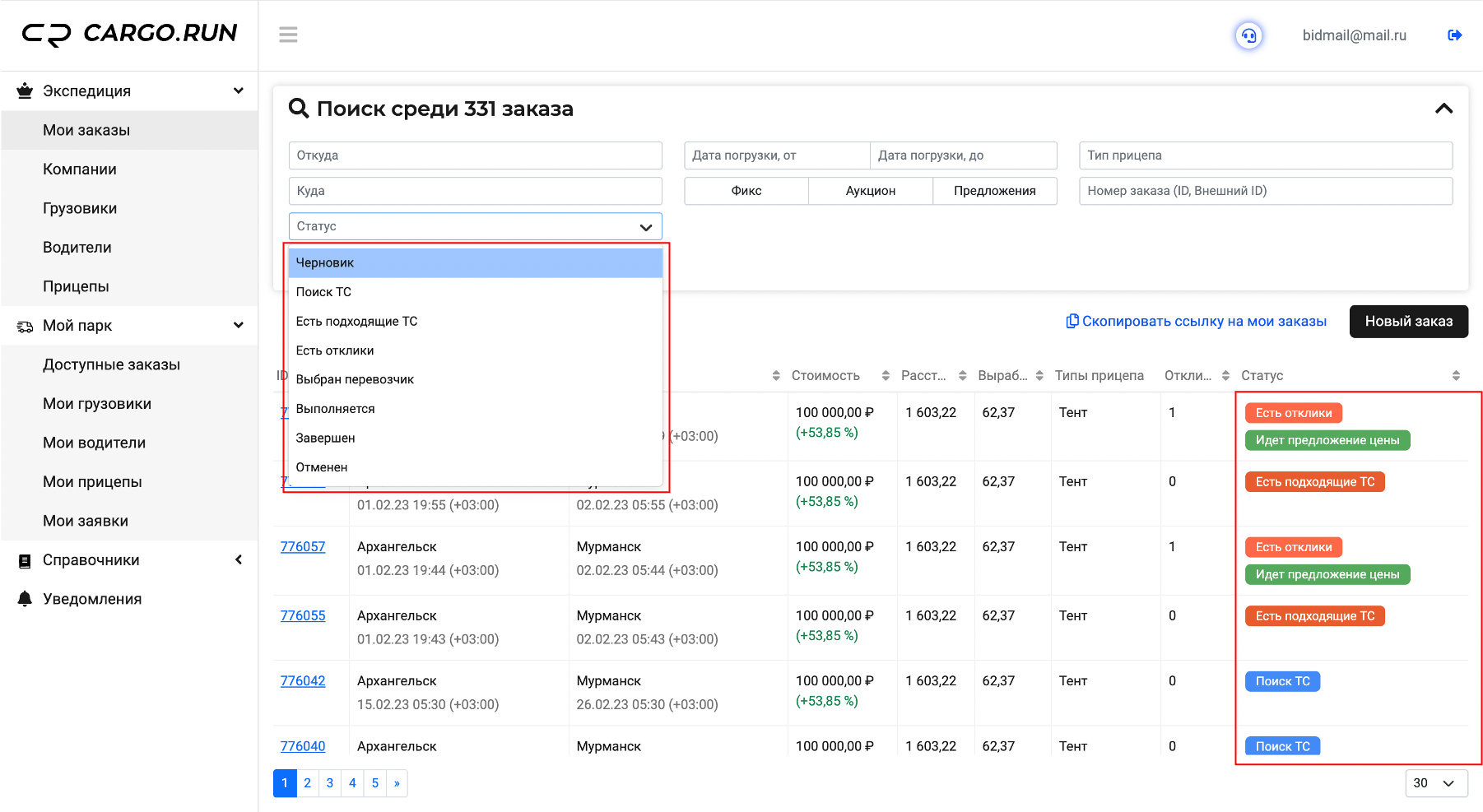Open the page size 30 dropdown
This screenshot has height=812, width=1483.
pyautogui.click(x=1436, y=783)
